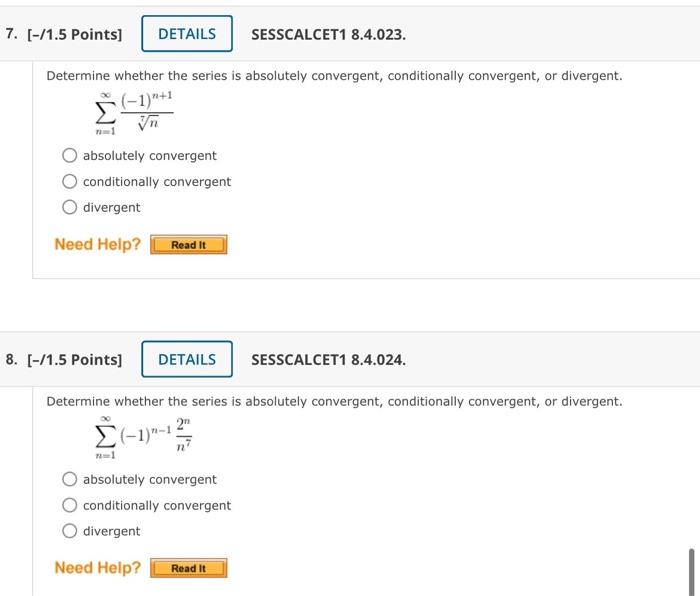
Task: Choose 'conditionally convergent' for question 7
Action: 70,182
